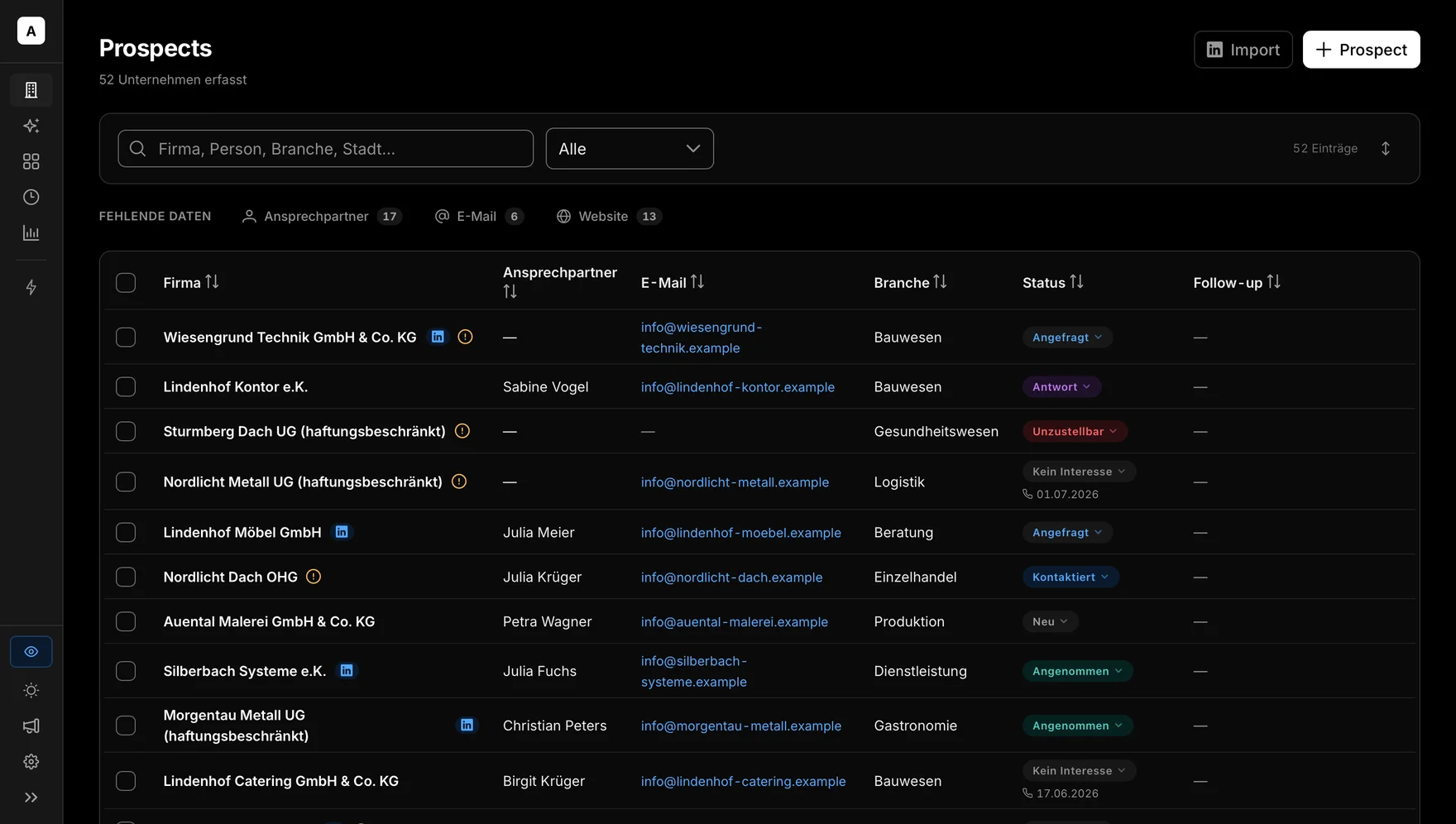This screenshot has width=1456, height=824.
Task: Open the lightning bolt automation icon
Action: 31,287
